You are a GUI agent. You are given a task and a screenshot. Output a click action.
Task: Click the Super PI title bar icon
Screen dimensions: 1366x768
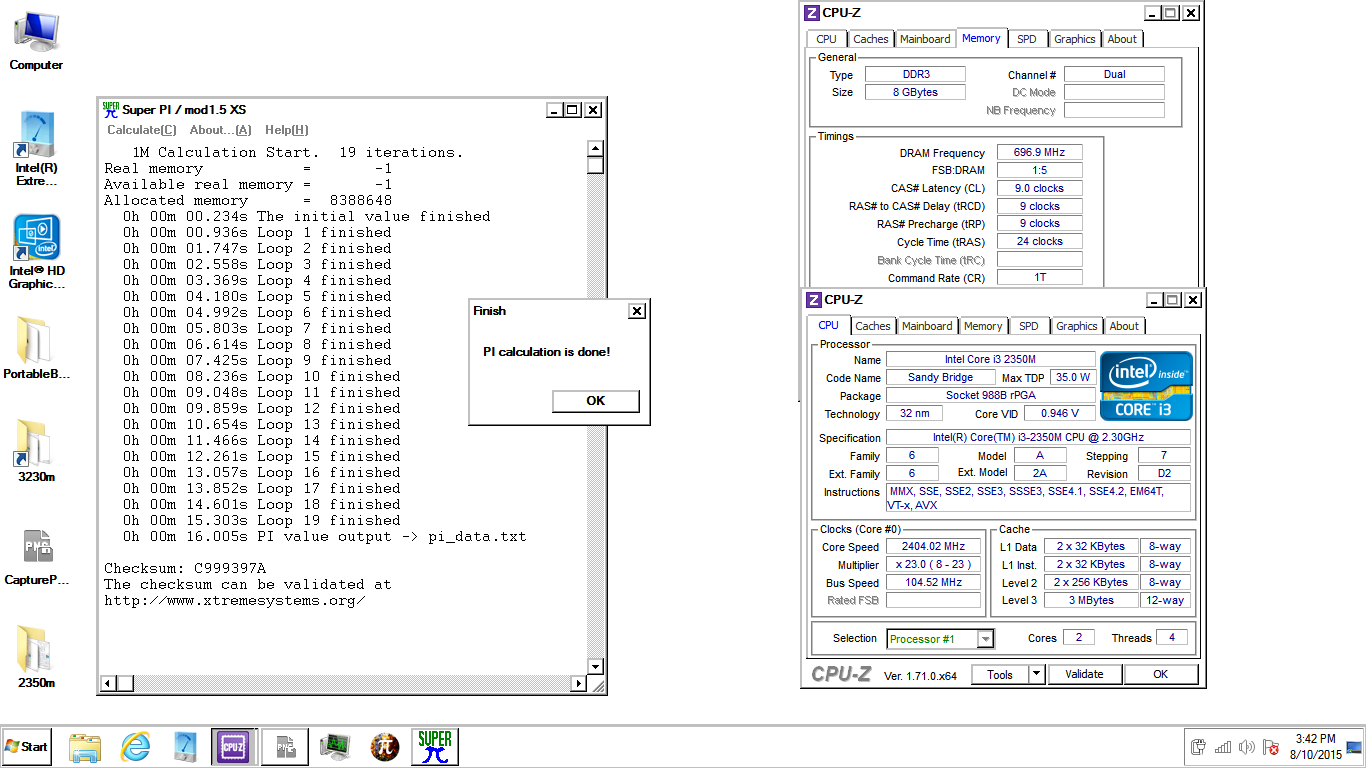click(111, 110)
